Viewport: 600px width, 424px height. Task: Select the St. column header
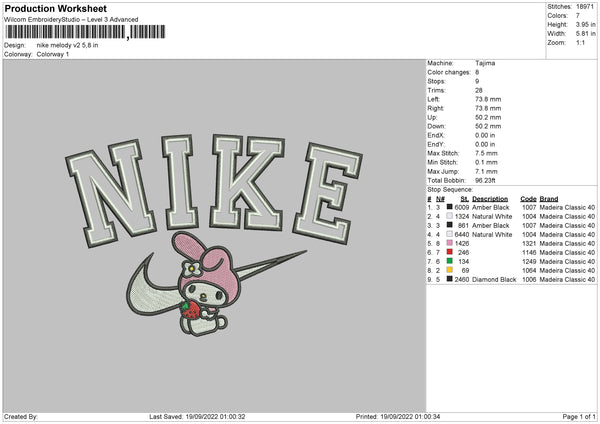click(x=465, y=199)
